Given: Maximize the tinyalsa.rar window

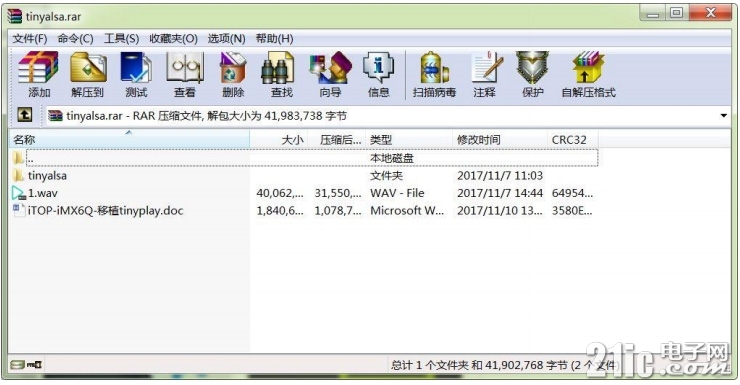Looking at the screenshot, I should pyautogui.click(x=677, y=13).
